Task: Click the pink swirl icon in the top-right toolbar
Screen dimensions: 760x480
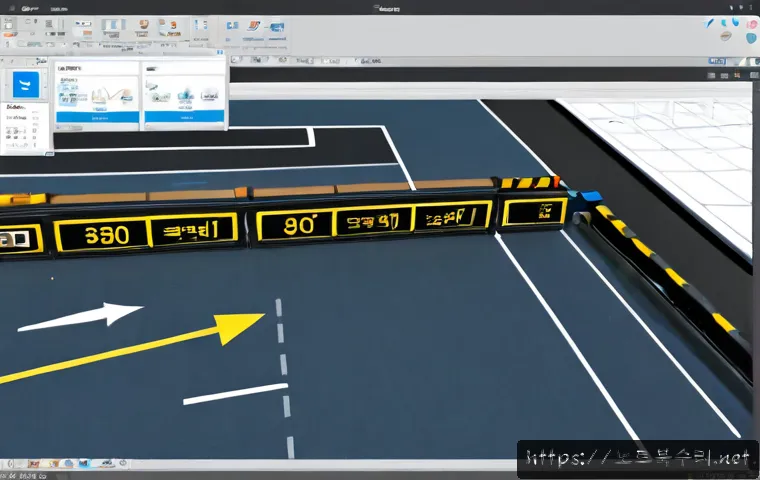Action: 752,24
